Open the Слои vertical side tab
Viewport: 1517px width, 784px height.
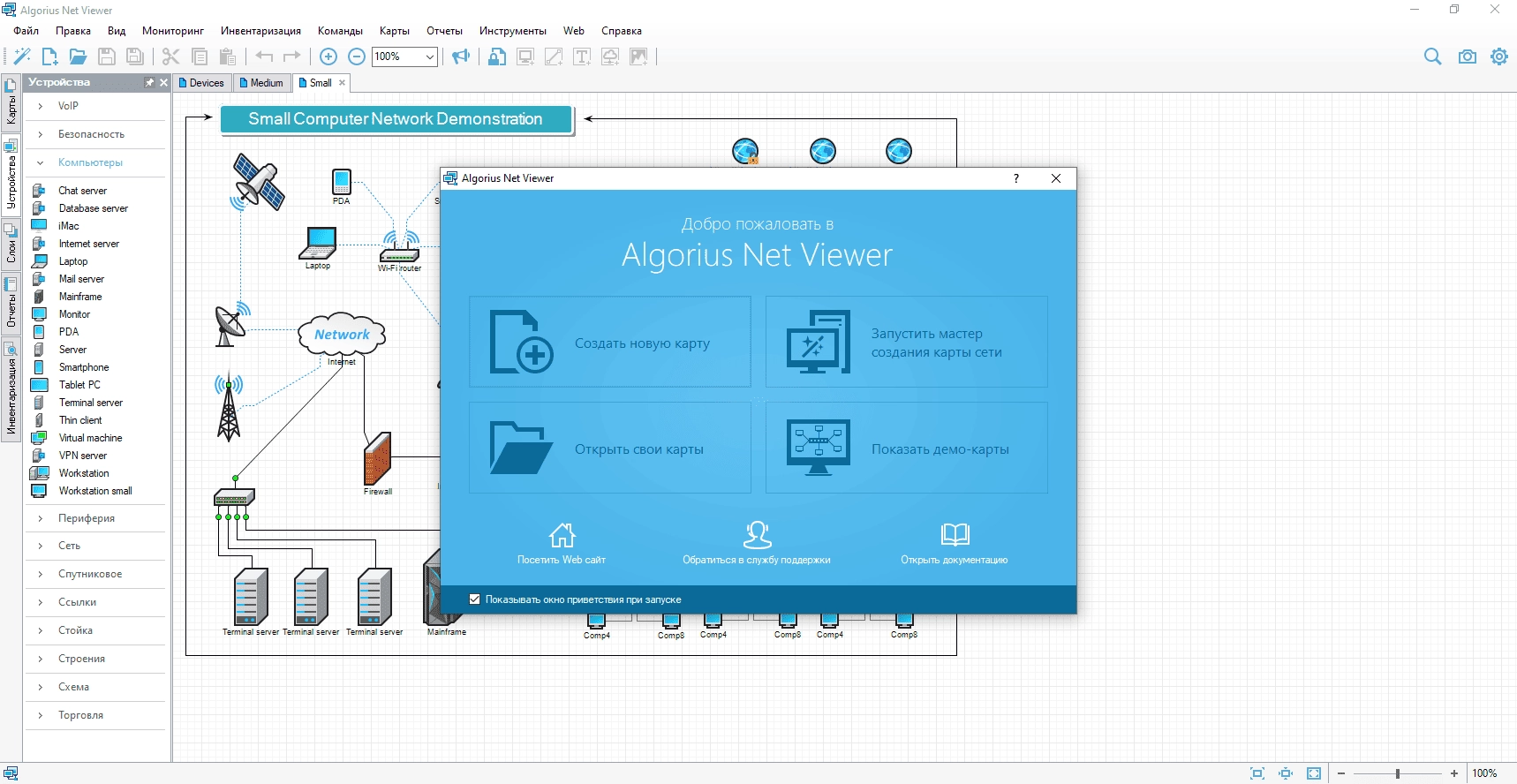[x=11, y=244]
